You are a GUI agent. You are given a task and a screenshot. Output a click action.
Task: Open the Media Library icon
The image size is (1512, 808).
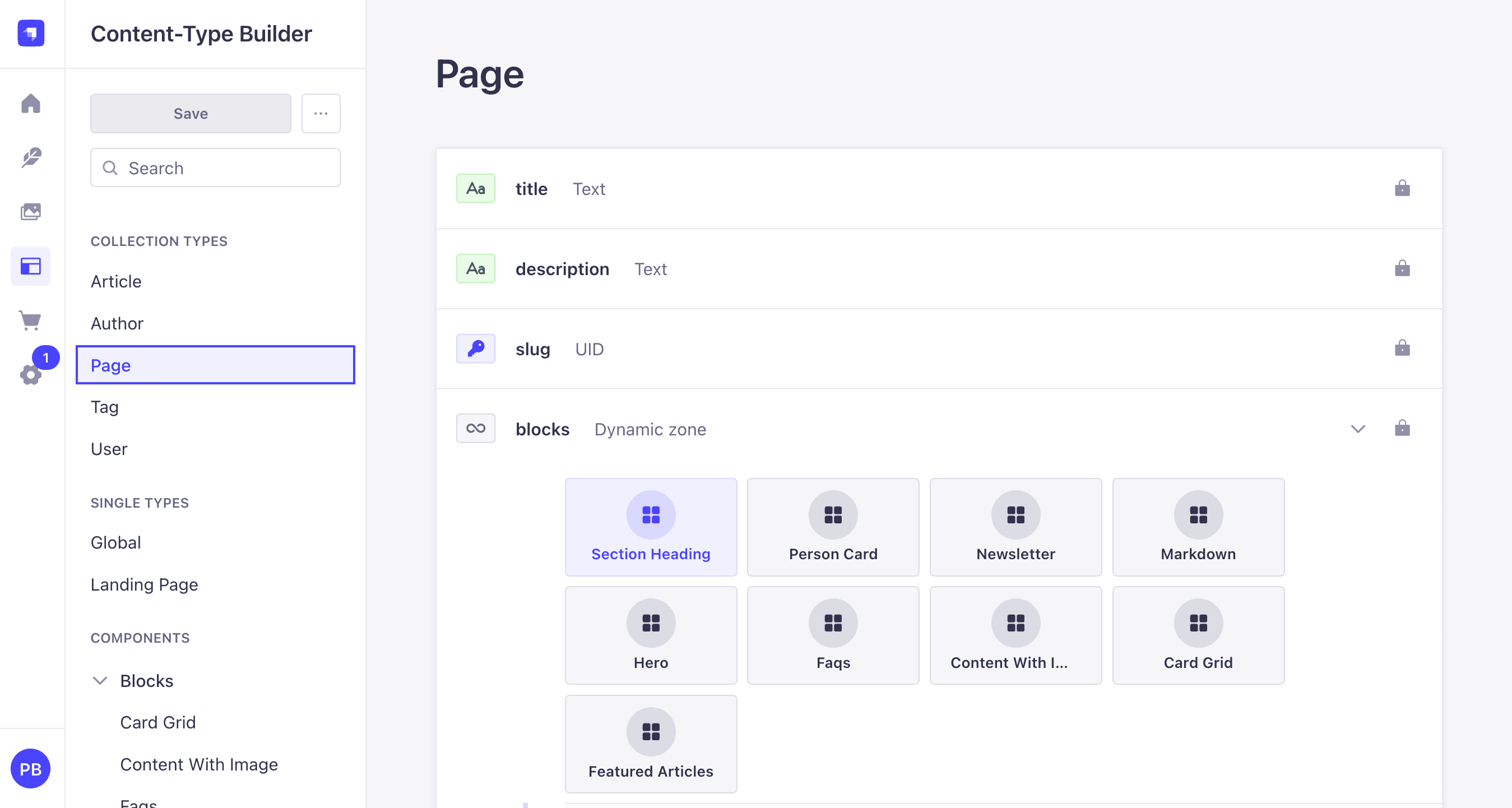click(30, 211)
